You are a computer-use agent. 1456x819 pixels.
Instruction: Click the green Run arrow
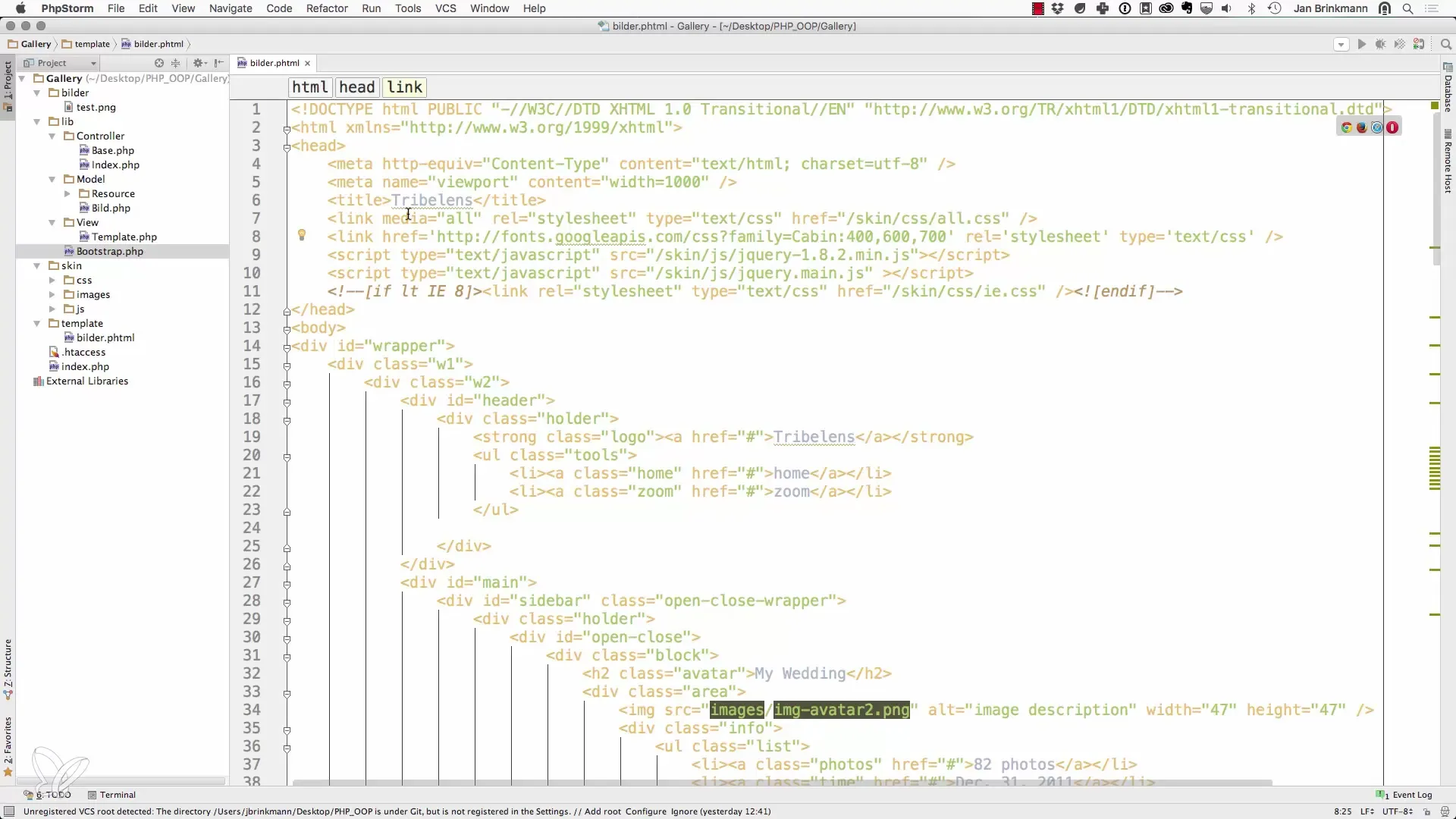pos(1362,44)
